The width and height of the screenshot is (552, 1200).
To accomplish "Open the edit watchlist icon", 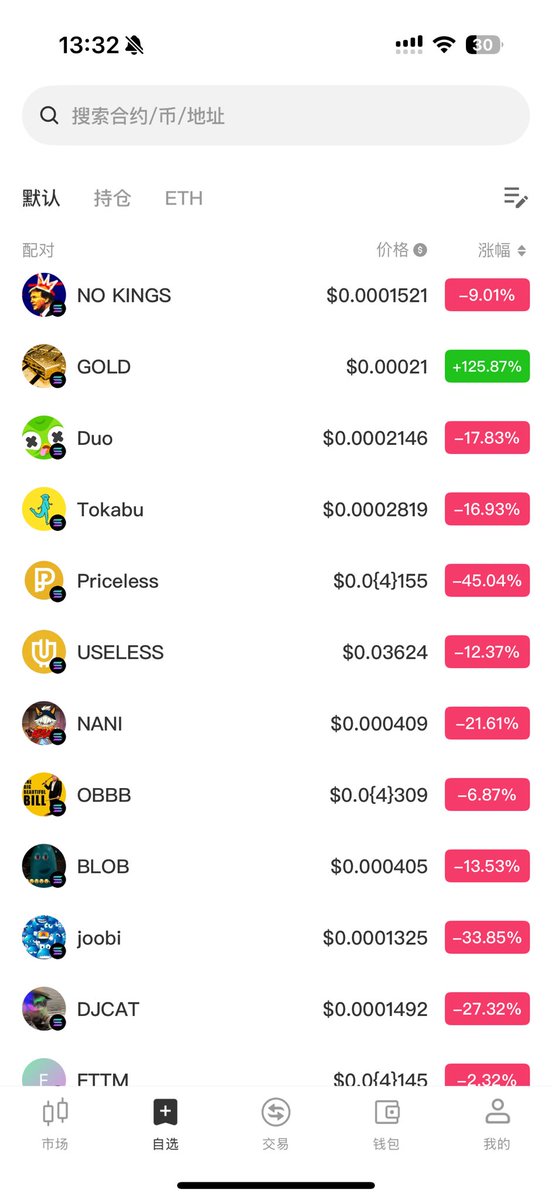I will pyautogui.click(x=515, y=197).
